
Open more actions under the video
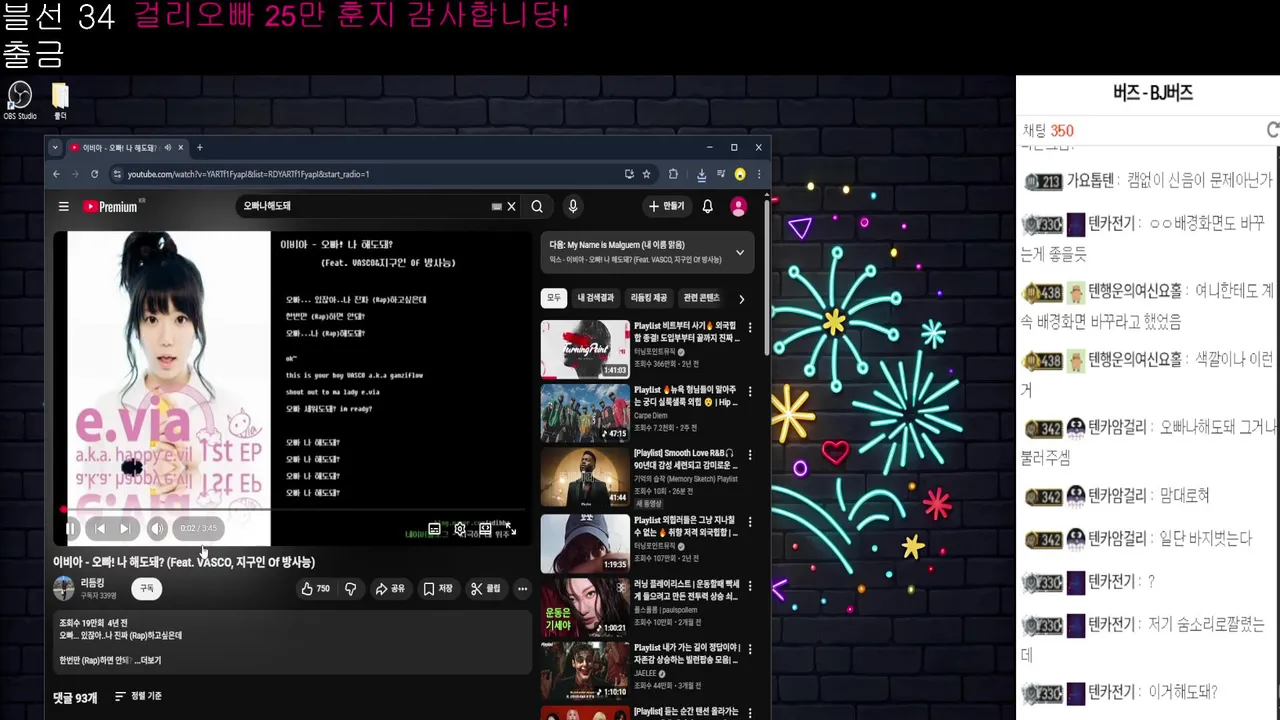point(522,589)
